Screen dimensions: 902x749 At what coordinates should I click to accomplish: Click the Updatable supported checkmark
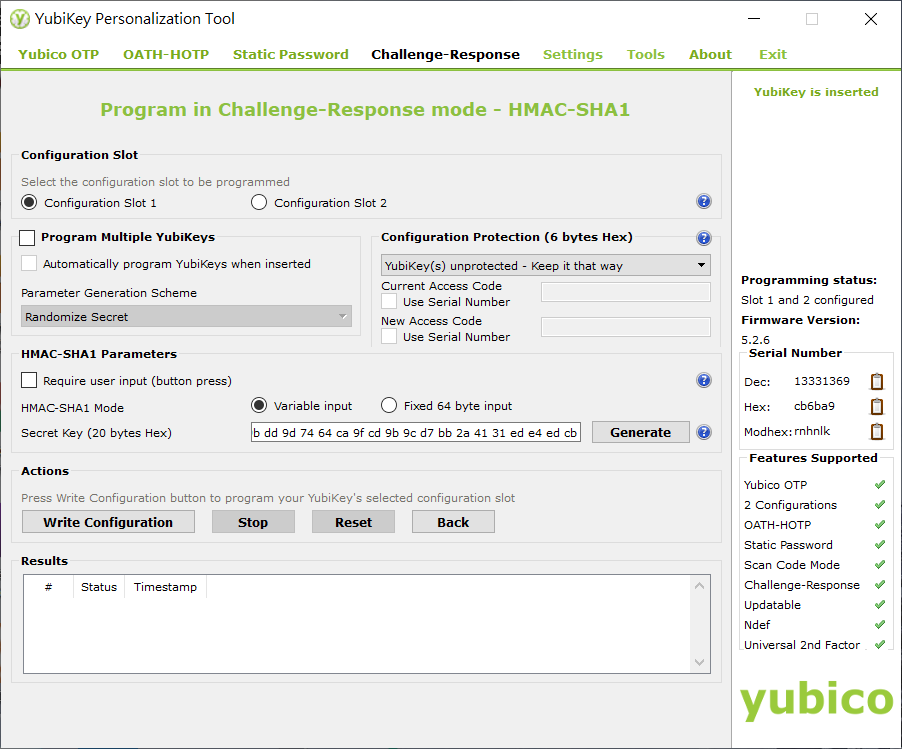(880, 605)
